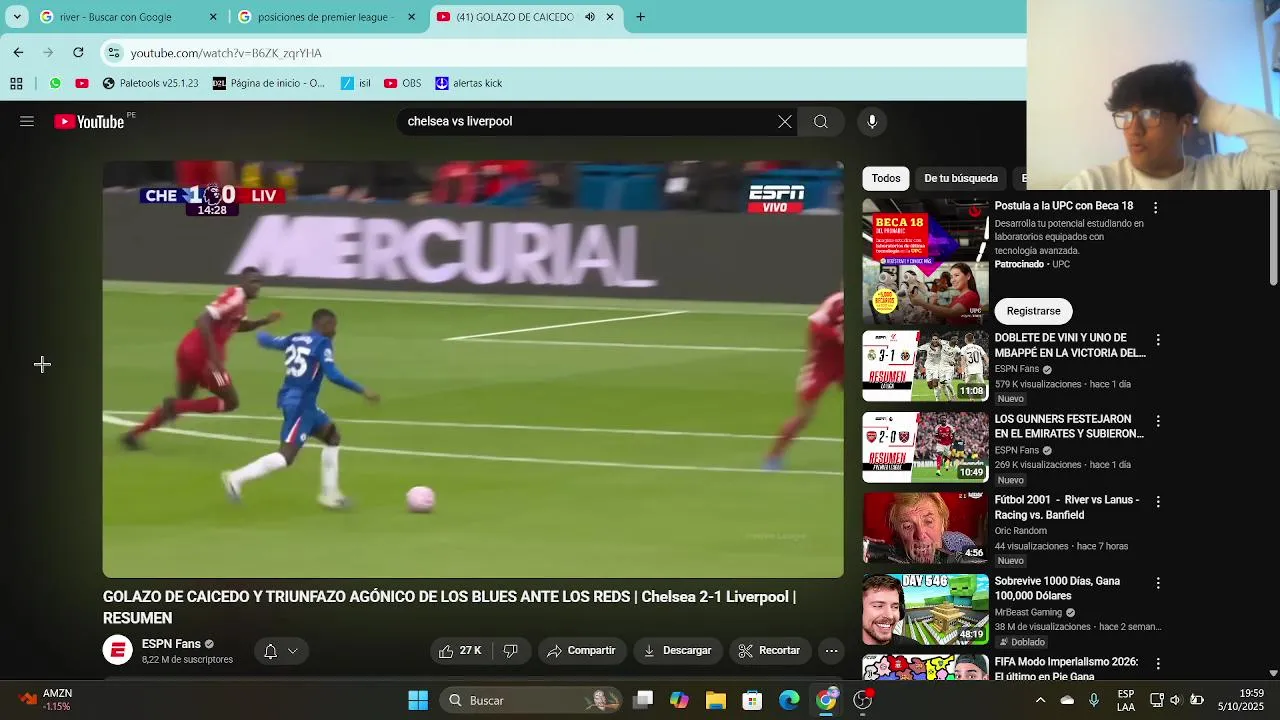Open options for Doblete de Vini video
The width and height of the screenshot is (1280, 720).
[1158, 340]
